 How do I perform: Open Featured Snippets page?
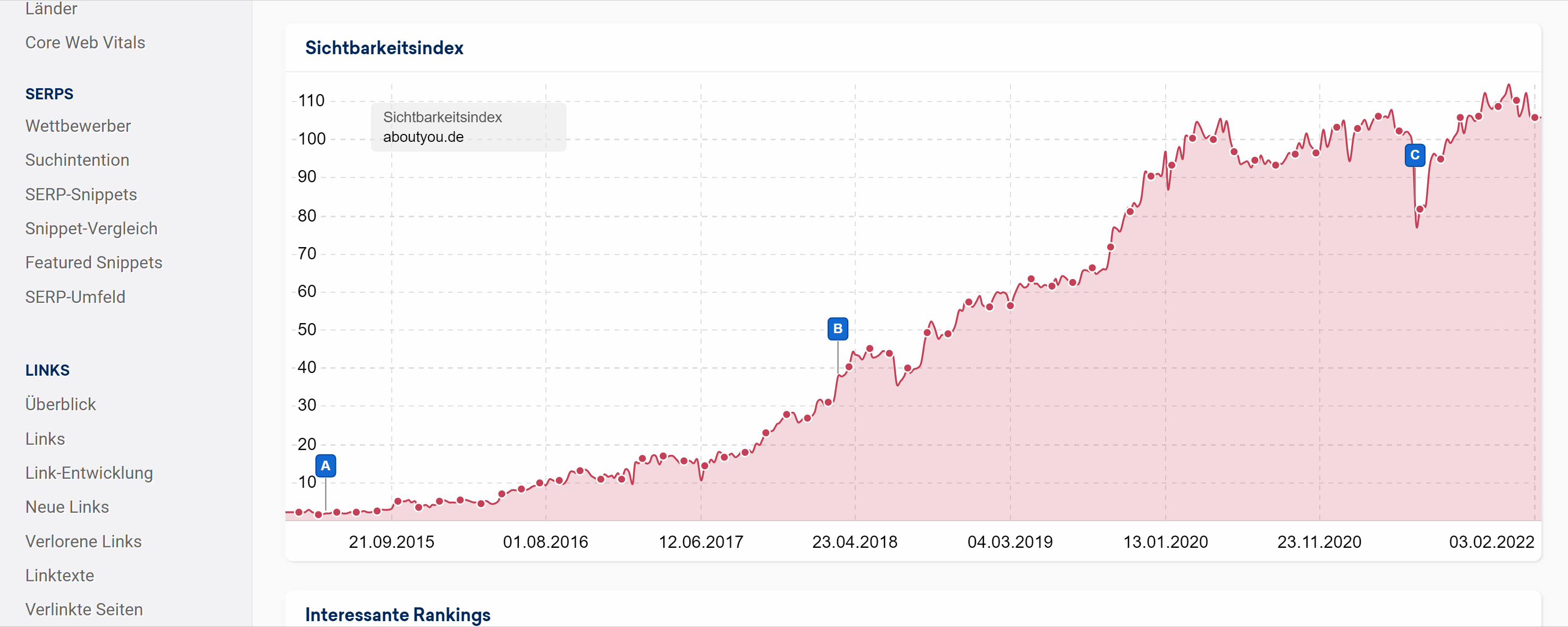point(94,262)
